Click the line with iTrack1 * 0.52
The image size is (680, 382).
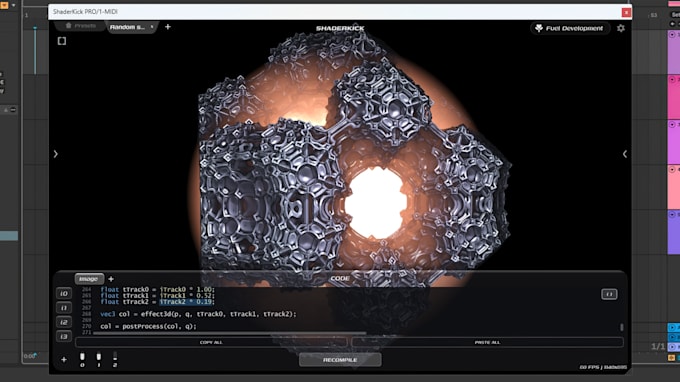pyautogui.click(x=157, y=296)
